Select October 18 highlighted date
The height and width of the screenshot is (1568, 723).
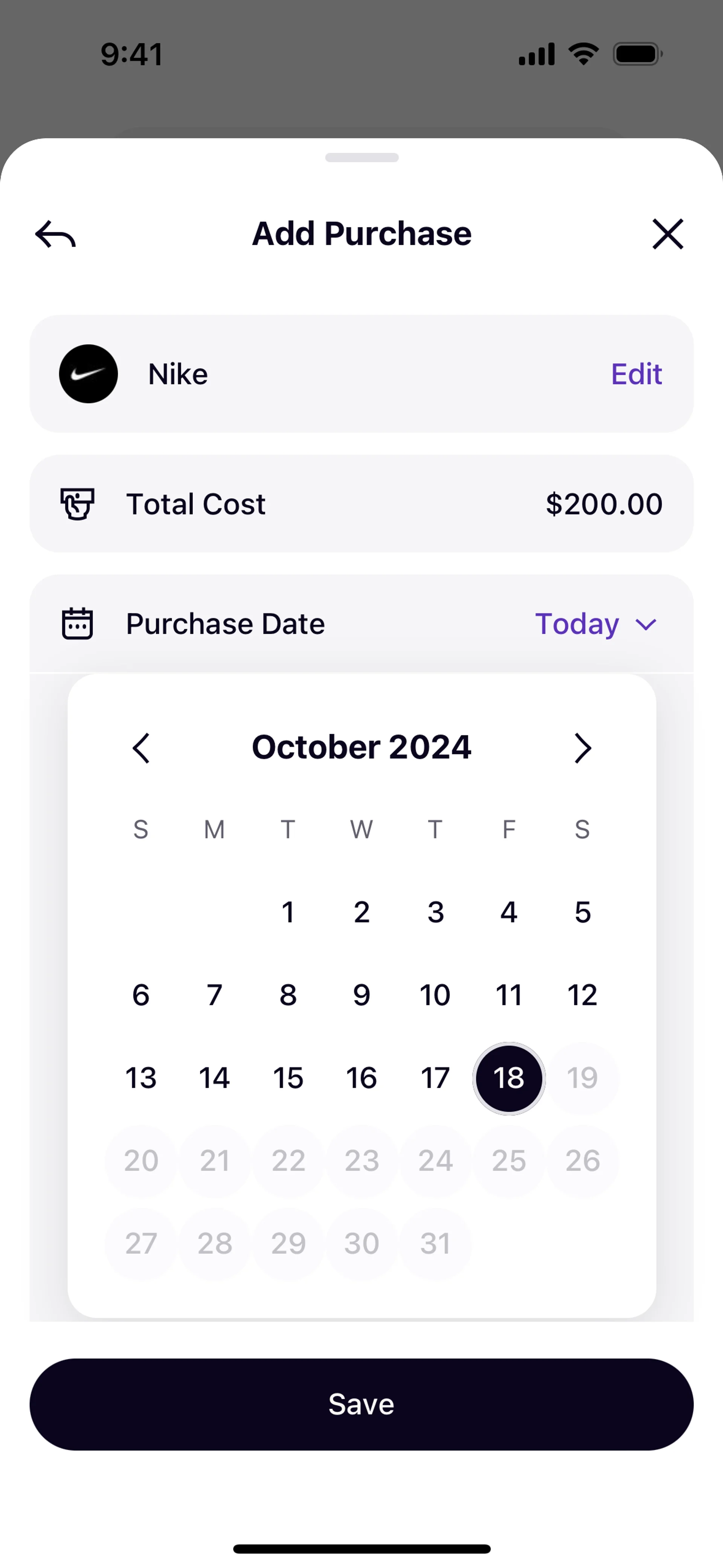(509, 1078)
